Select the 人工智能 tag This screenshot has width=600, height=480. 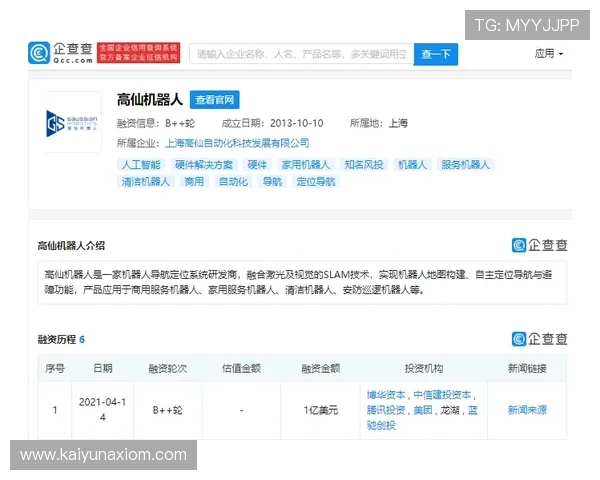141,165
